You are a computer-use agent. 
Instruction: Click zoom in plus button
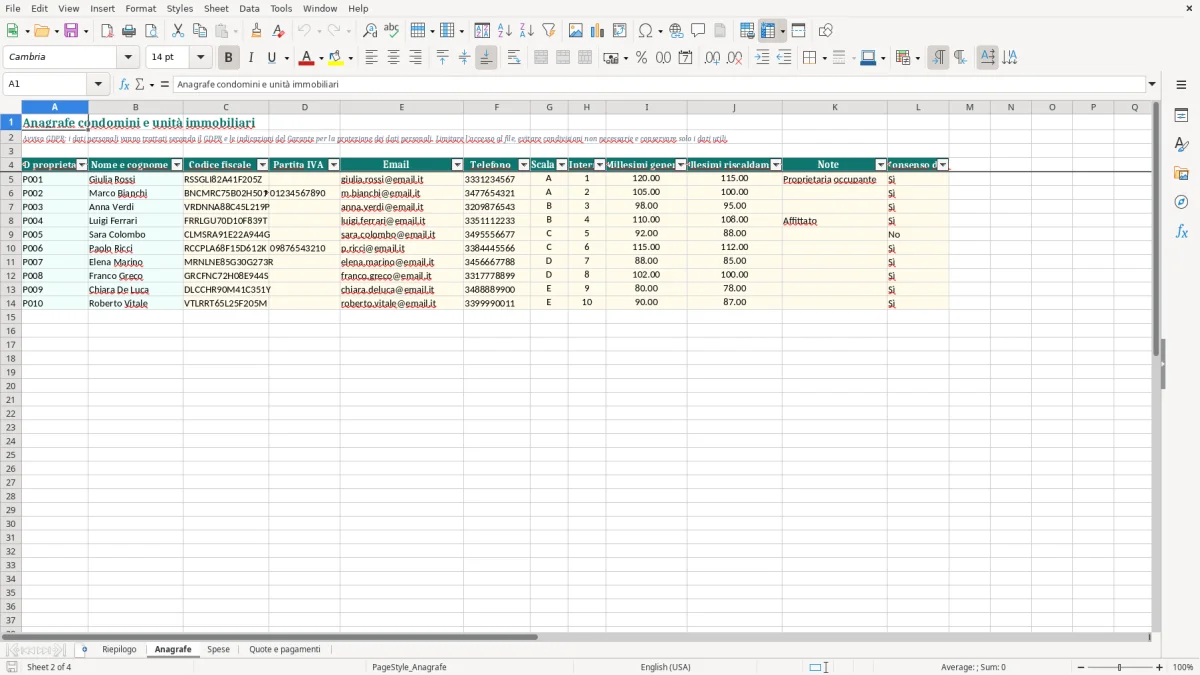(x=1160, y=667)
